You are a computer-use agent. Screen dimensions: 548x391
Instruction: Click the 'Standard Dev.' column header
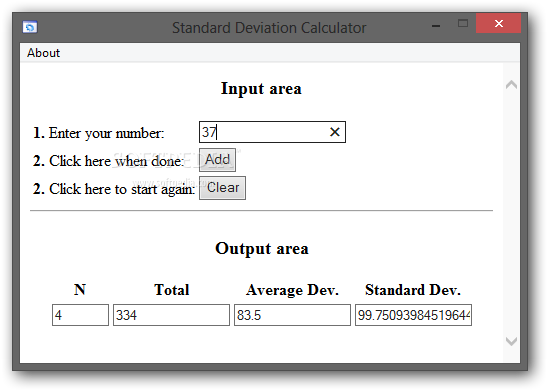413,290
